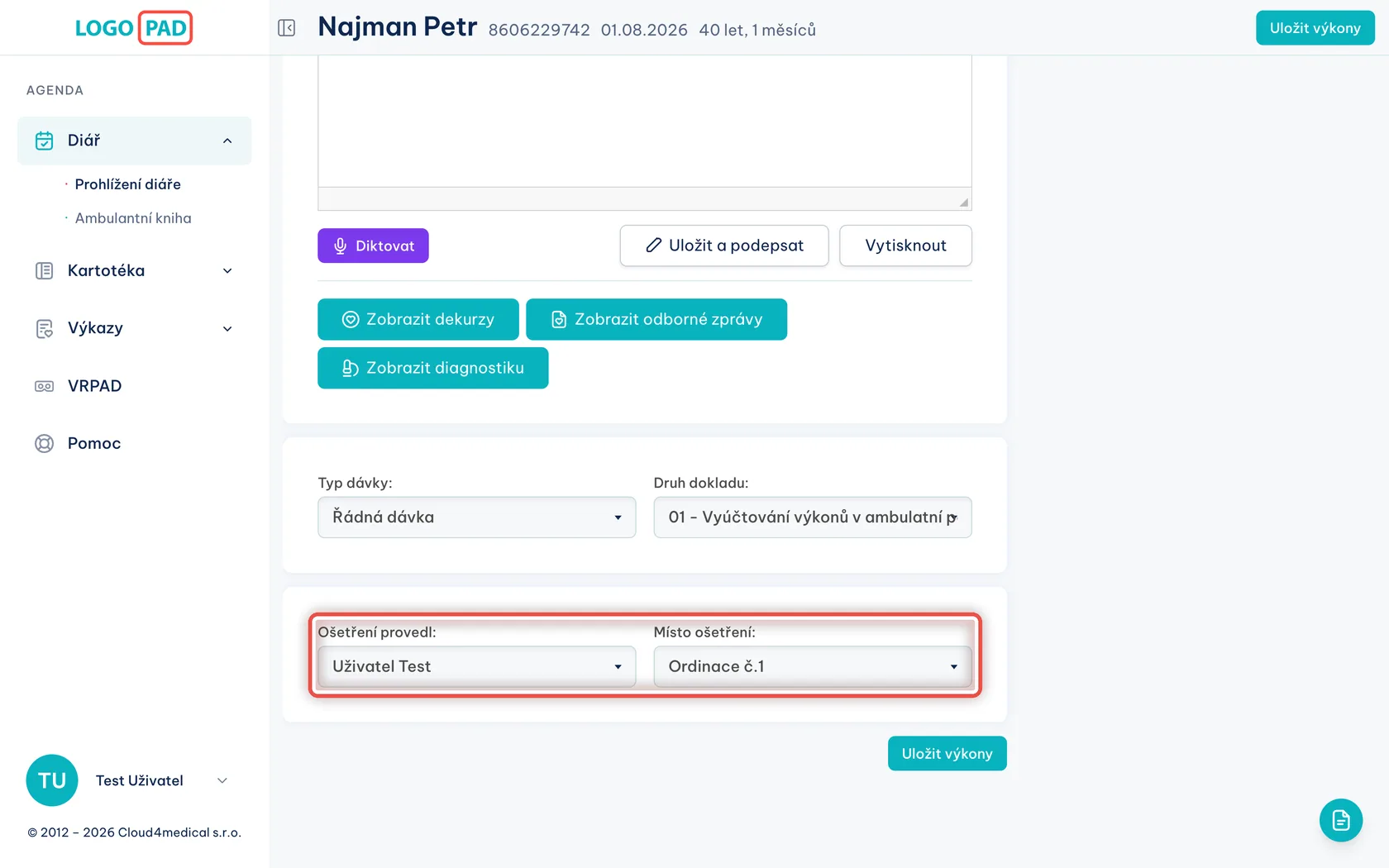Click inside the large text area
The width and height of the screenshot is (1389, 868).
pos(645,121)
